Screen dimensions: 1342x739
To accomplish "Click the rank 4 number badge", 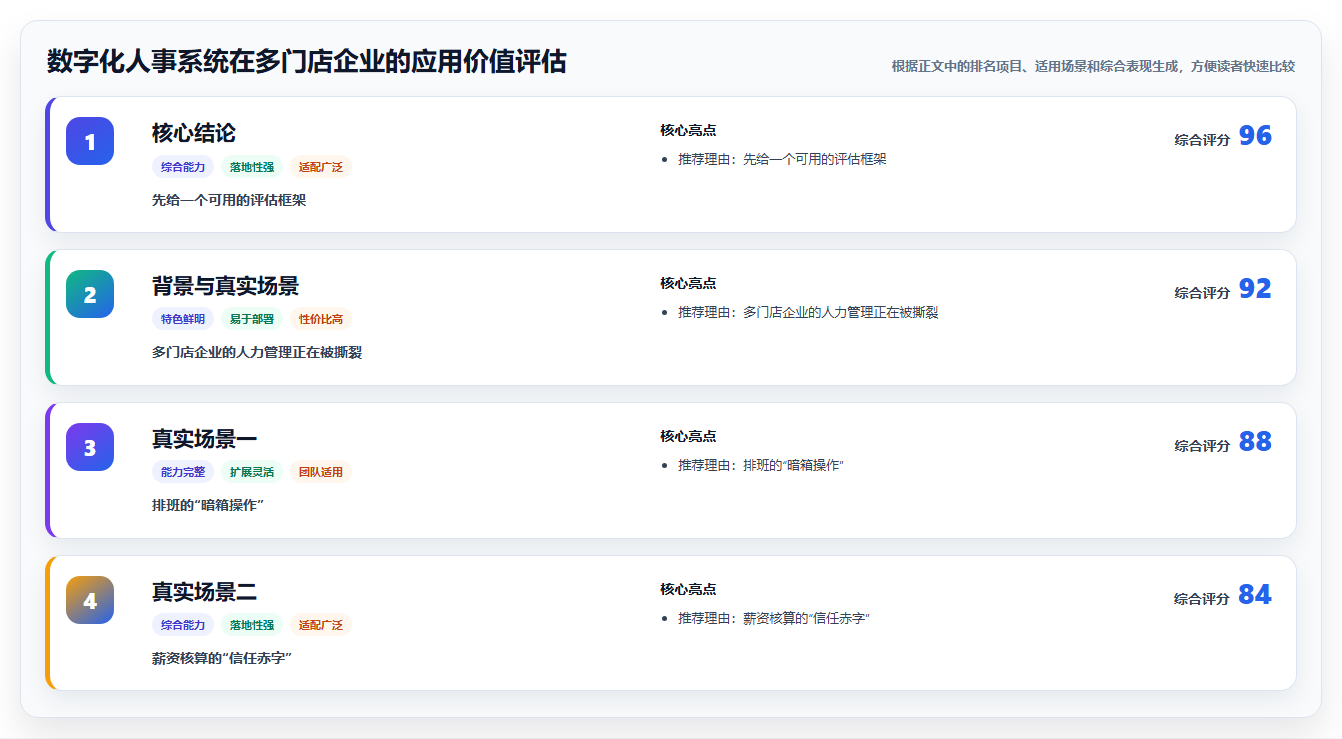I will tap(90, 600).
